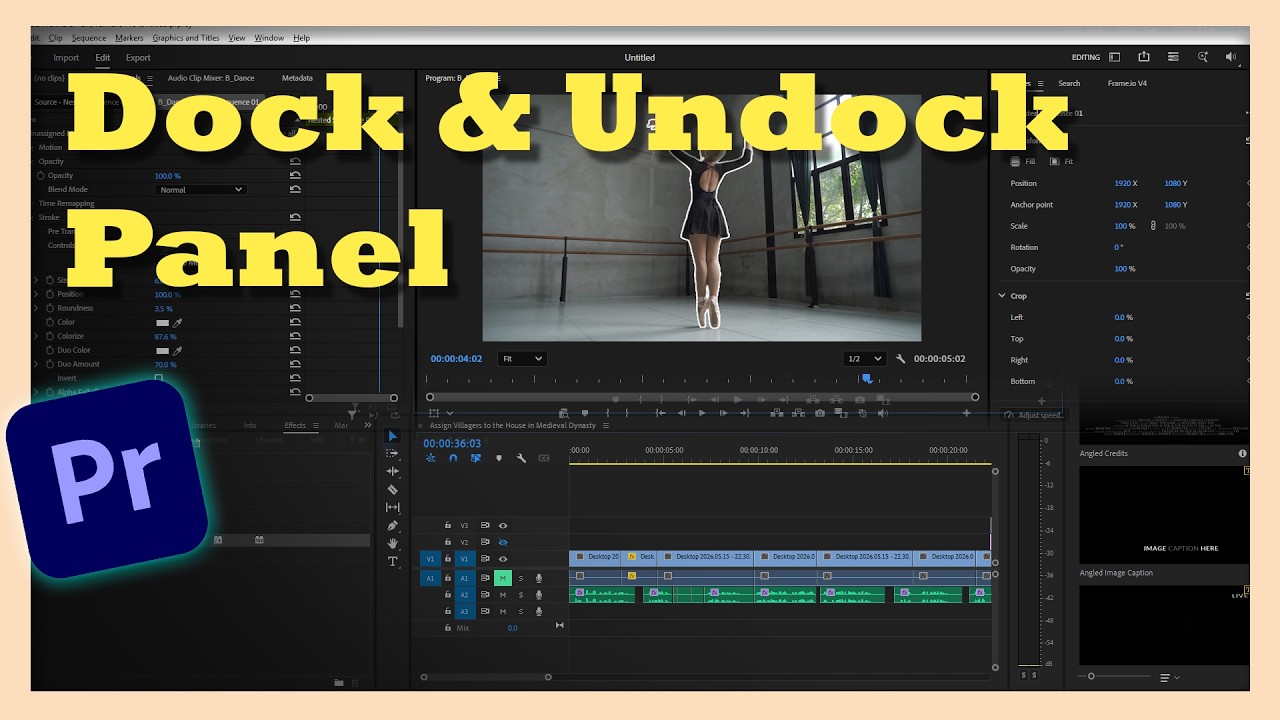Toggle V3 track lock
This screenshot has width=1280, height=720.
448,525
